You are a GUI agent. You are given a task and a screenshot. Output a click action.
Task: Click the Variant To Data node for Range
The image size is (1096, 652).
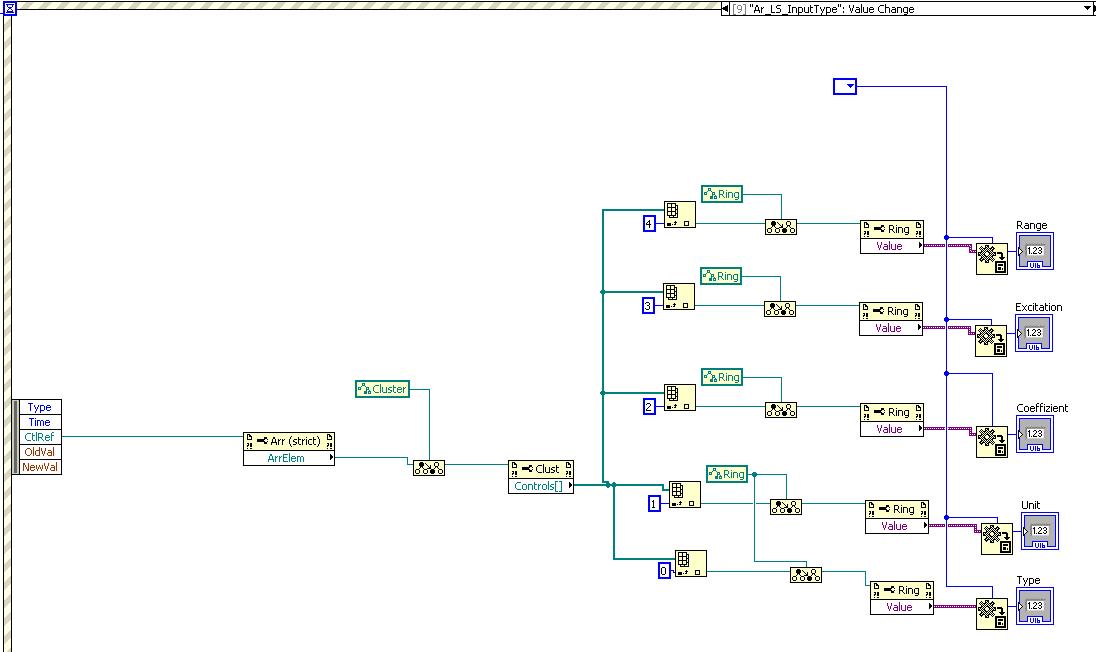(x=992, y=259)
